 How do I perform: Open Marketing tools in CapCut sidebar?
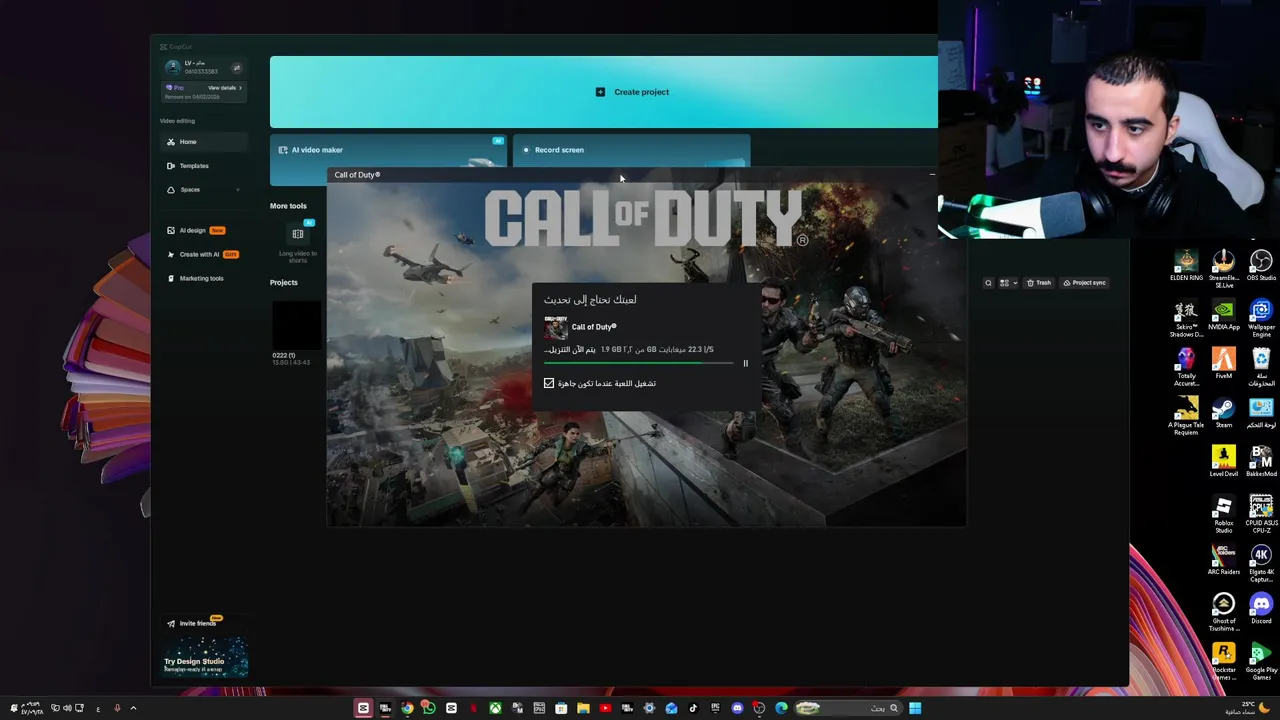click(205, 278)
